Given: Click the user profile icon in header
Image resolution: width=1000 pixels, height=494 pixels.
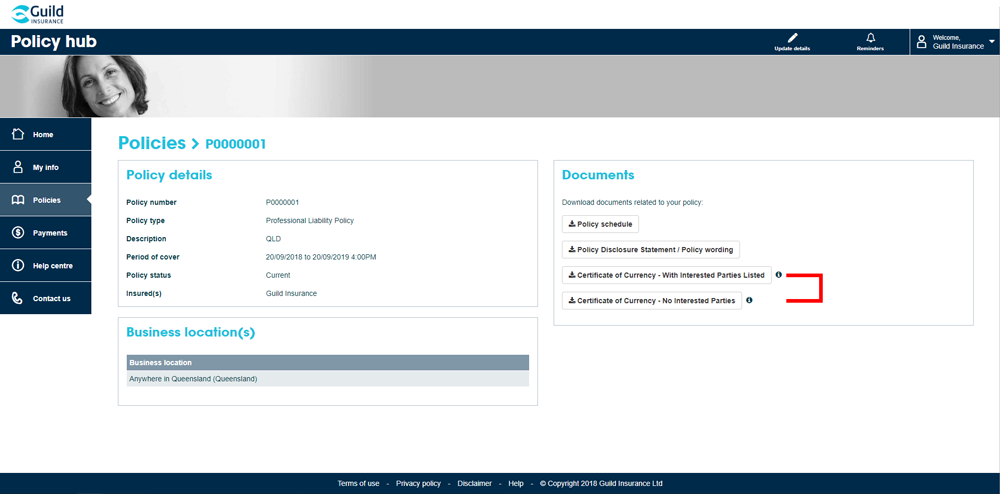Looking at the screenshot, I should point(922,42).
